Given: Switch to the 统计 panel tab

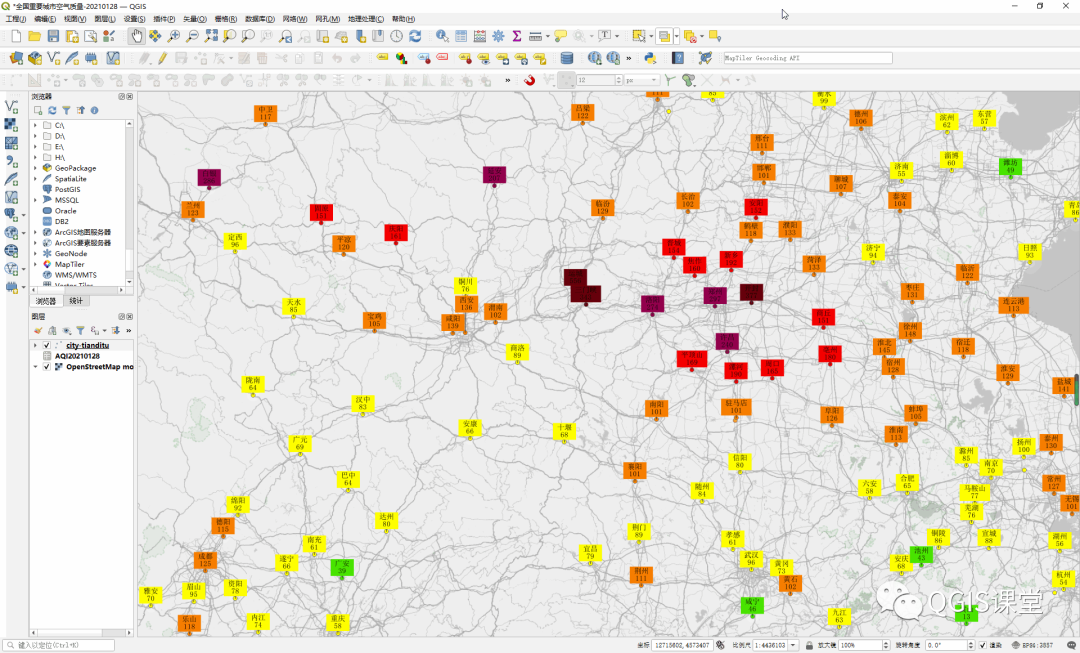Looking at the screenshot, I should tap(76, 301).
